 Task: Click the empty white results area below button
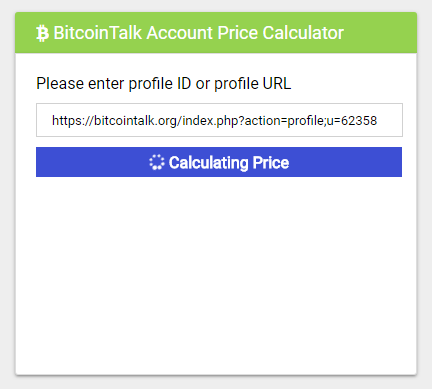(216, 275)
